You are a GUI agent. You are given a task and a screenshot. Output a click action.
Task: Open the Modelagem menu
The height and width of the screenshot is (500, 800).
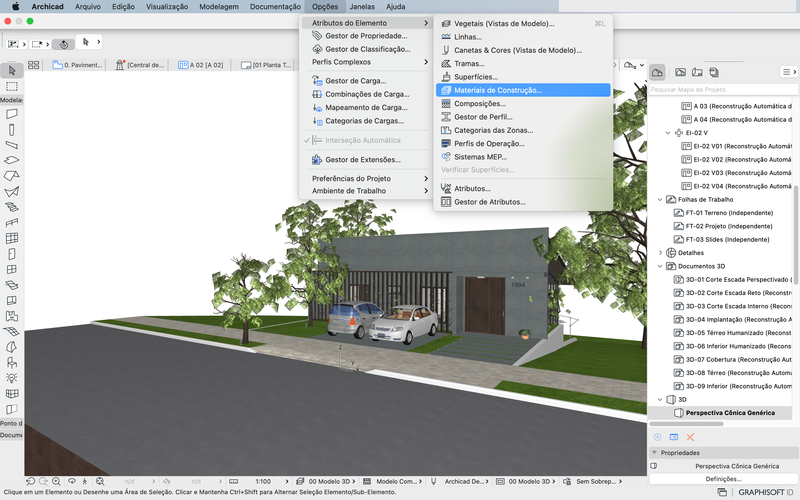219,7
